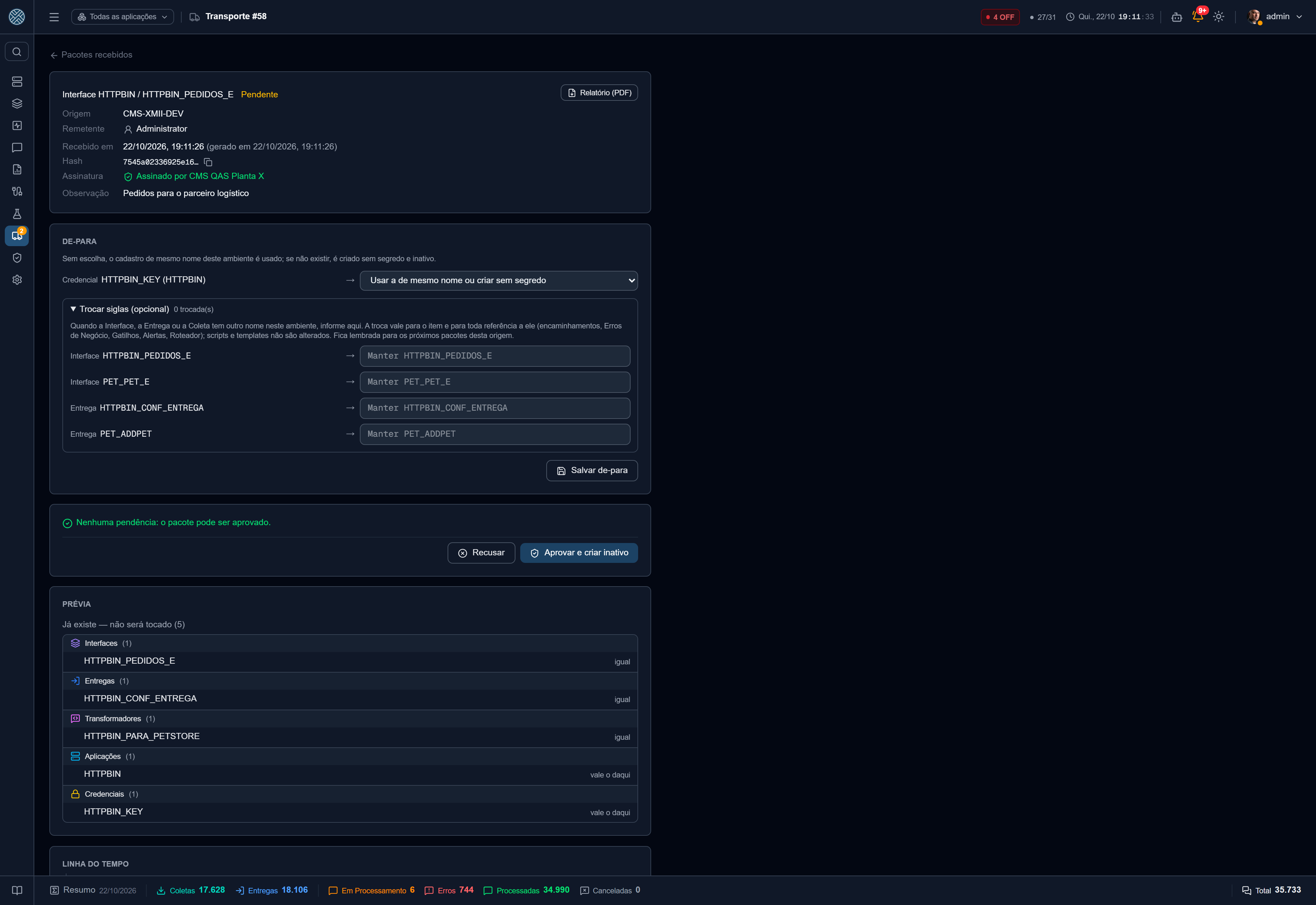Open the shield security icon in sidebar

click(17, 258)
